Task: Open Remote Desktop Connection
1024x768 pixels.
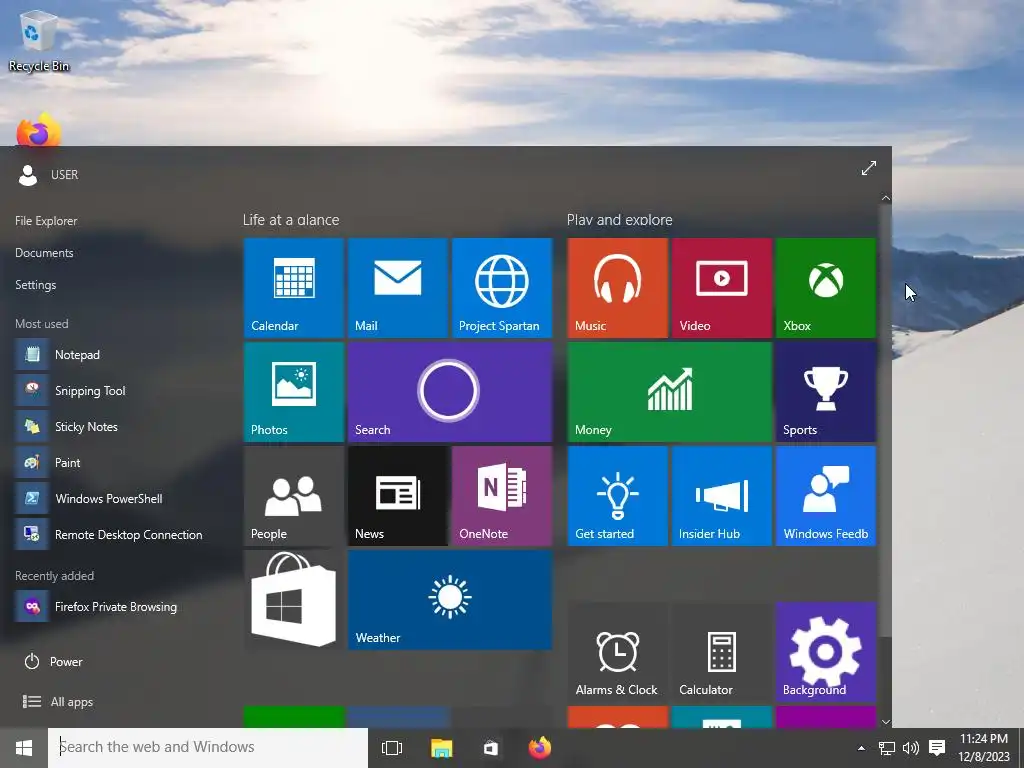Action: [118, 534]
